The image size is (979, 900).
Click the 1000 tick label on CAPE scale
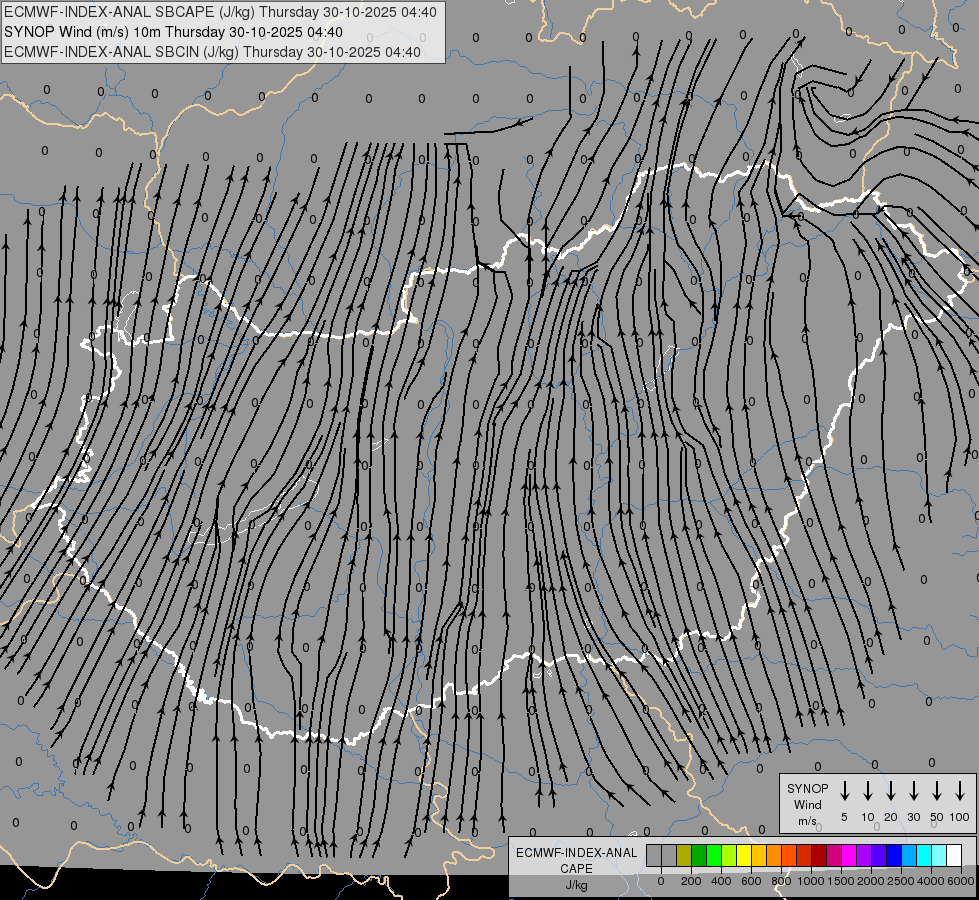coord(810,881)
